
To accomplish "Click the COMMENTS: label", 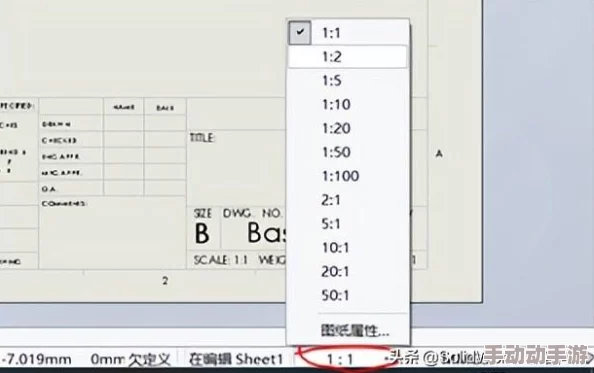I will tap(64, 204).
